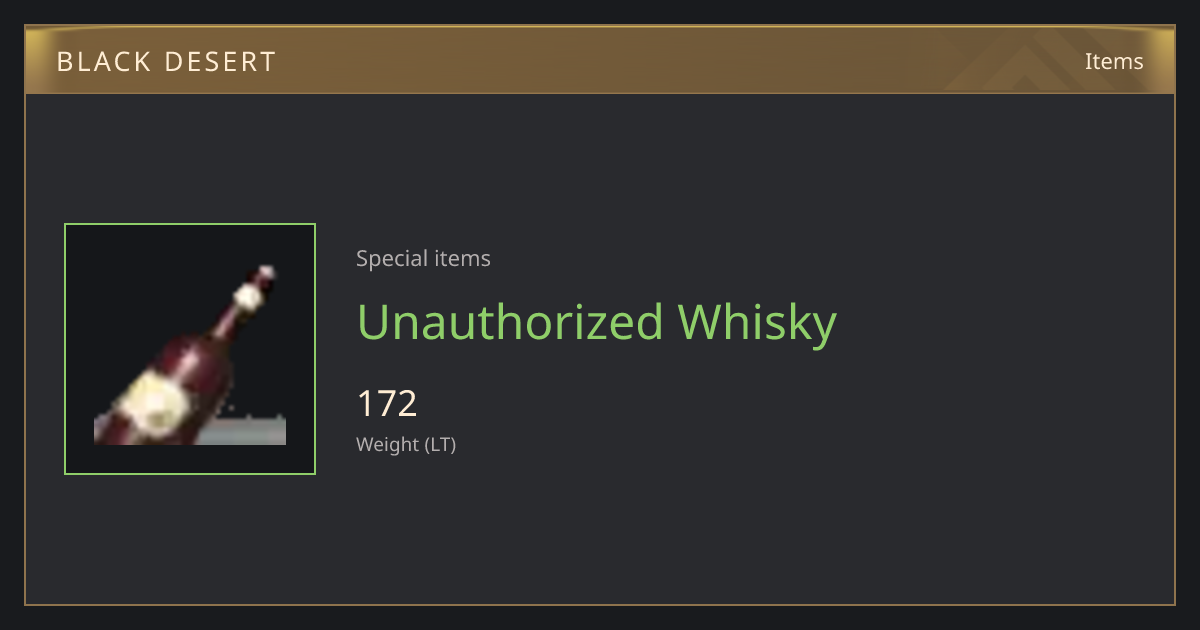Click the gray surface beneath the bottle

pos(245,431)
